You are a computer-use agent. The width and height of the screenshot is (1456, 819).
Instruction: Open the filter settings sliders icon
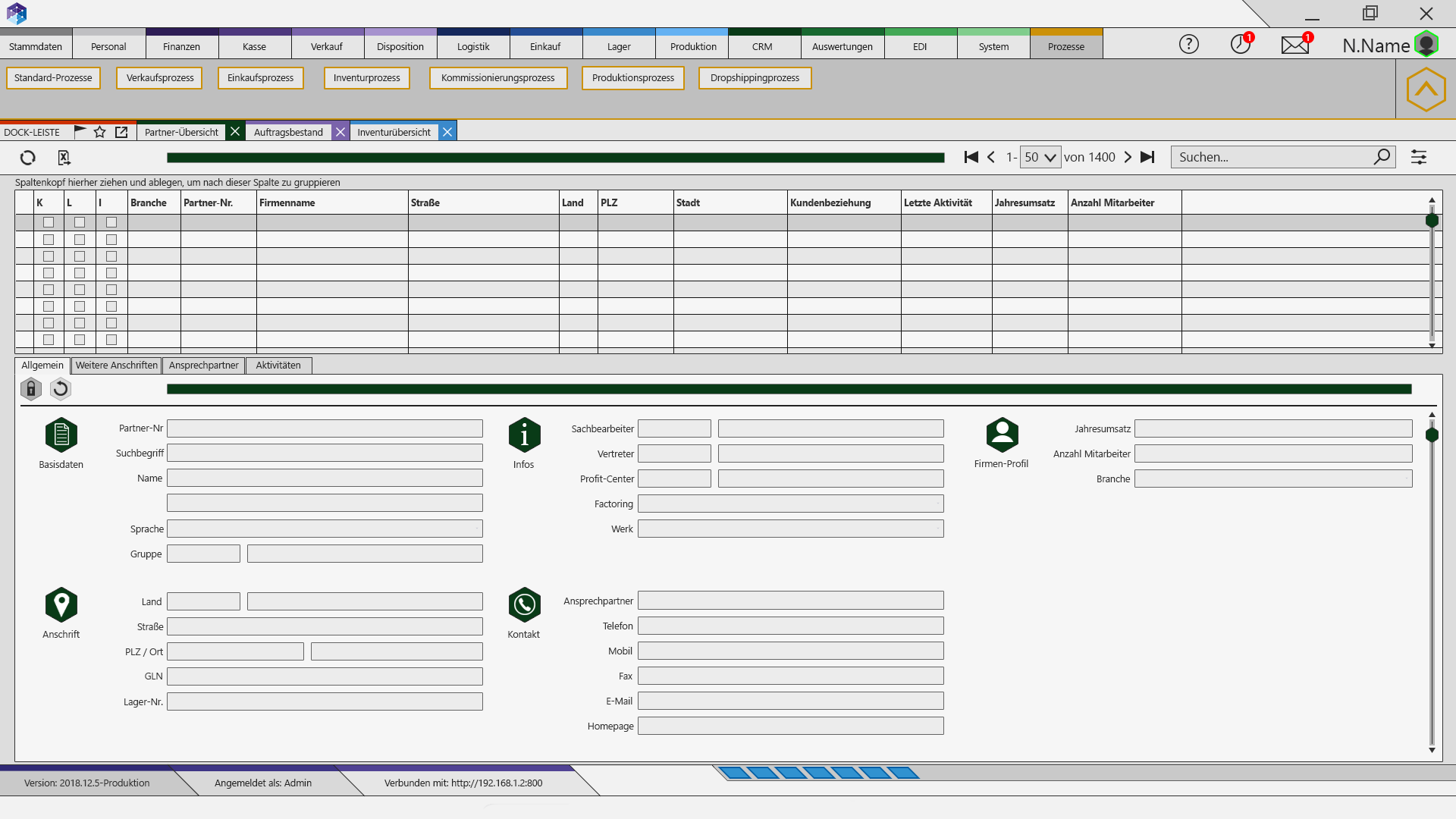tap(1418, 157)
